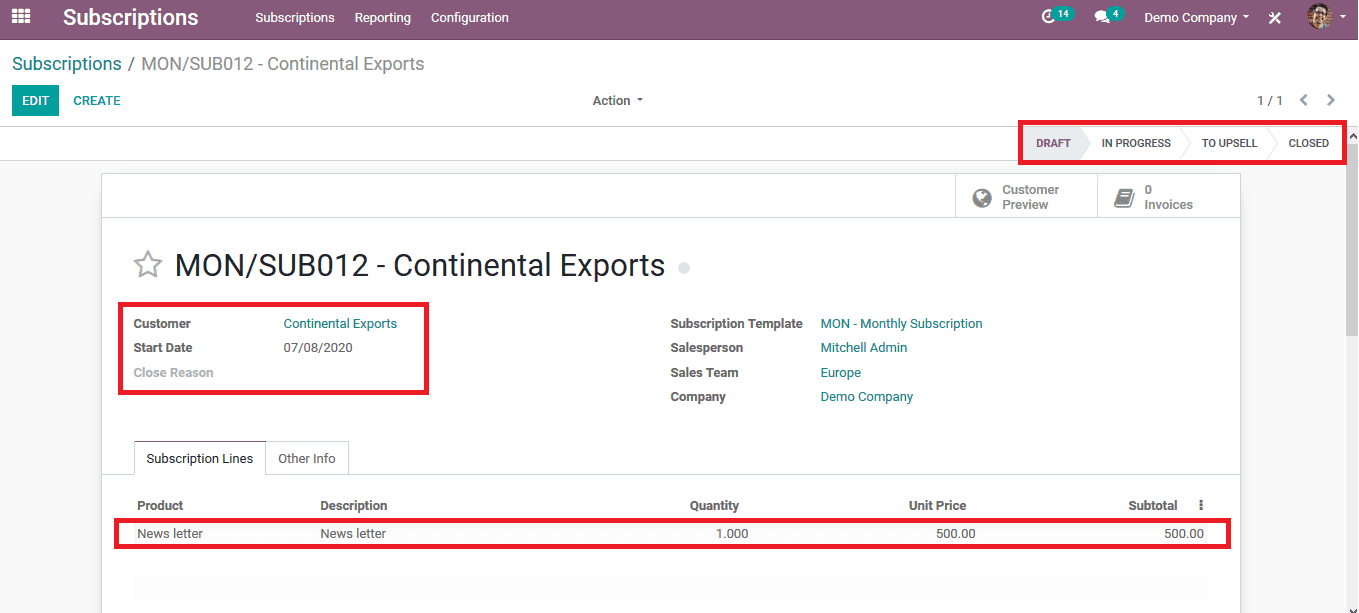Sort by Unit Price column header
Viewport: 1359px width, 613px height.
click(x=937, y=506)
